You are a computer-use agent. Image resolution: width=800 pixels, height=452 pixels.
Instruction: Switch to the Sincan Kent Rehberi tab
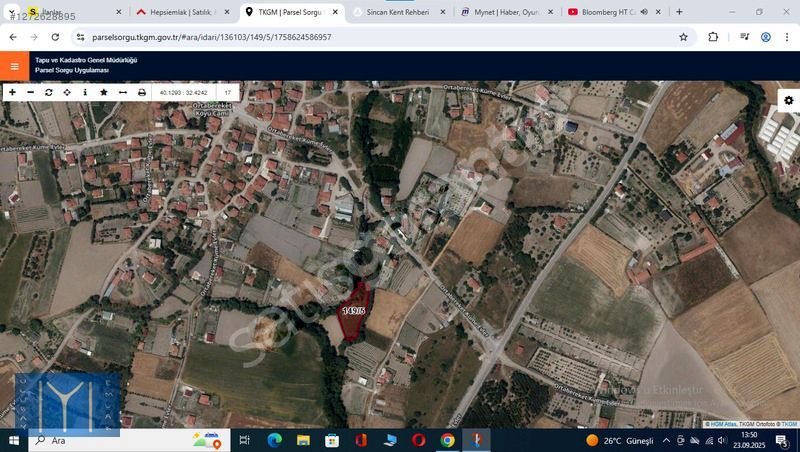coord(400,12)
